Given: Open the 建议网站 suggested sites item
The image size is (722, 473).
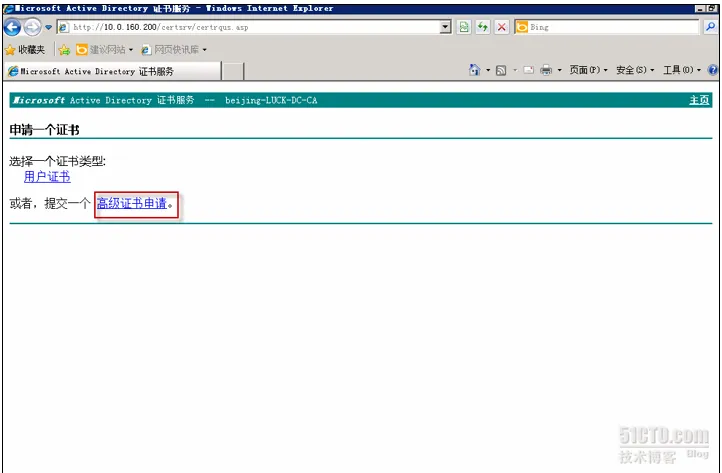Looking at the screenshot, I should coord(104,49).
